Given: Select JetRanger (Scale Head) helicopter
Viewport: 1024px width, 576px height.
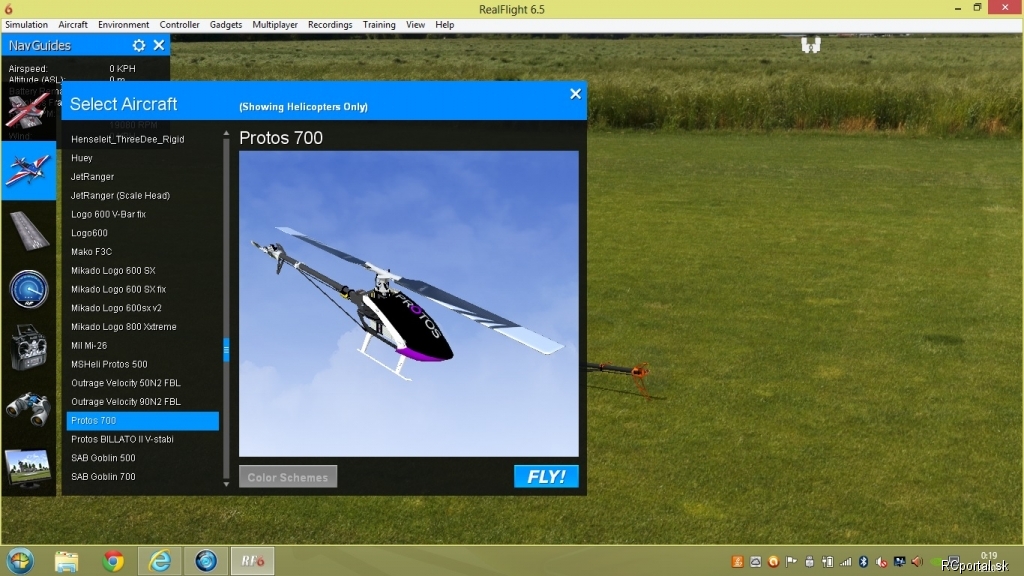Looking at the screenshot, I should click(x=142, y=195).
